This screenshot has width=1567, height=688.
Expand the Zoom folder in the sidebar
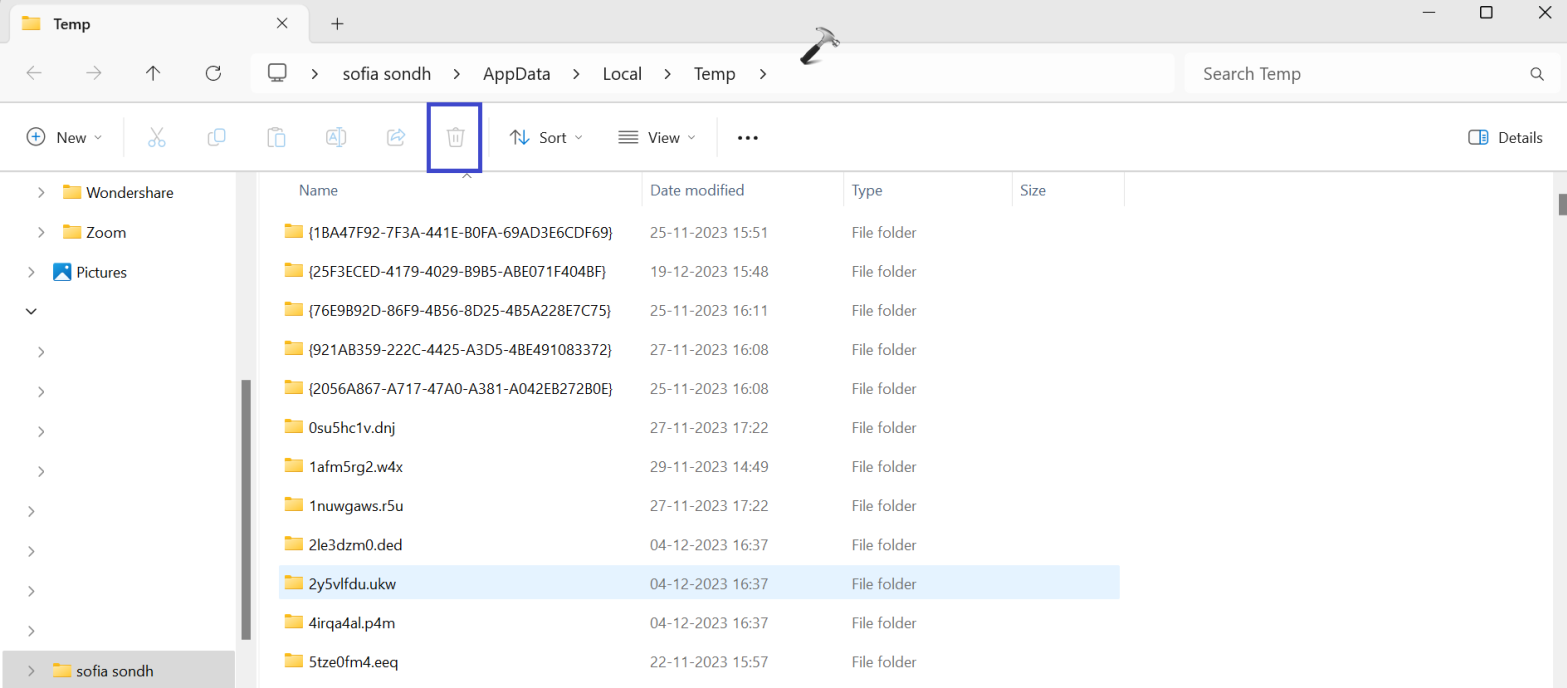point(40,231)
